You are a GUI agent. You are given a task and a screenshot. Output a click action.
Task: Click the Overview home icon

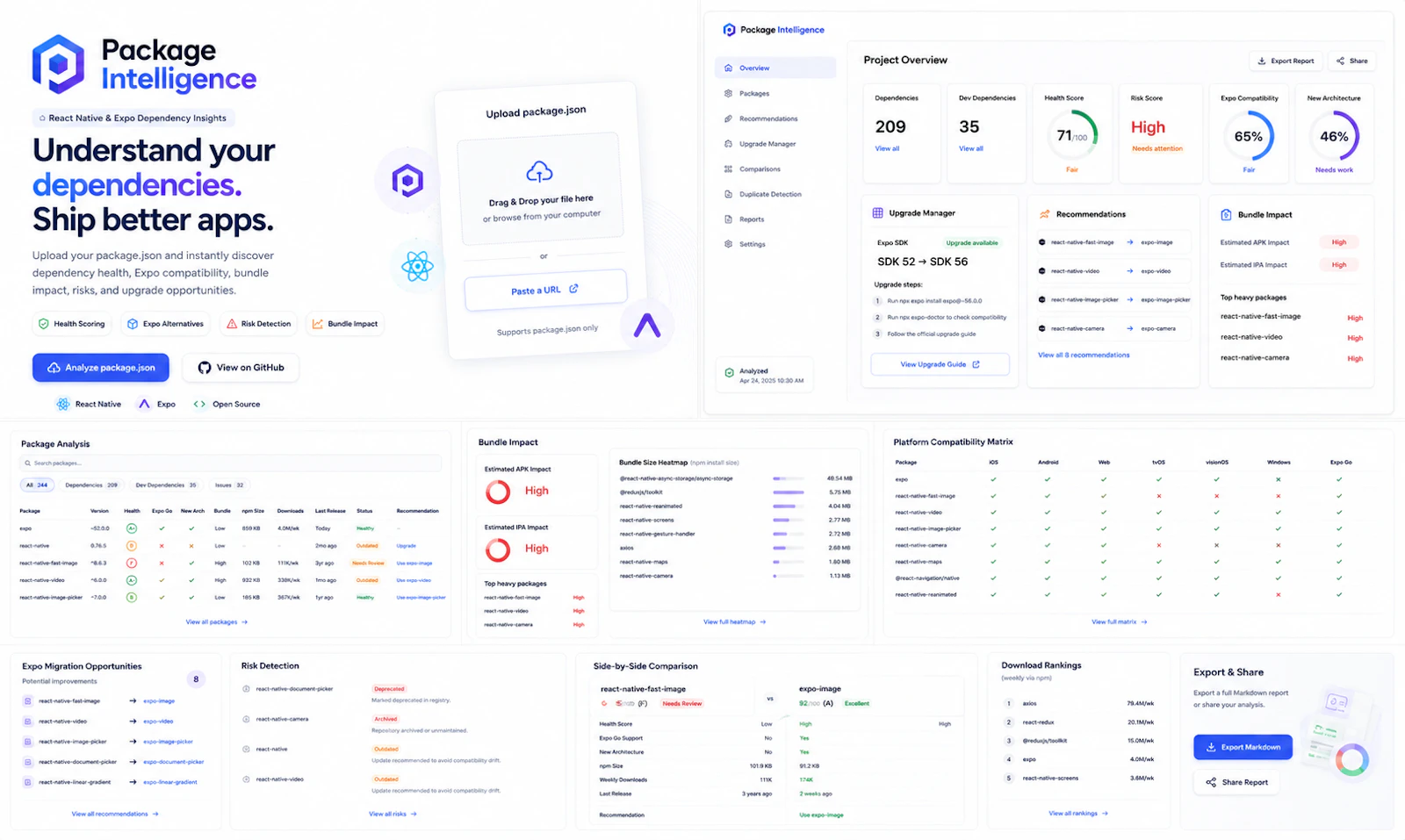tap(728, 68)
